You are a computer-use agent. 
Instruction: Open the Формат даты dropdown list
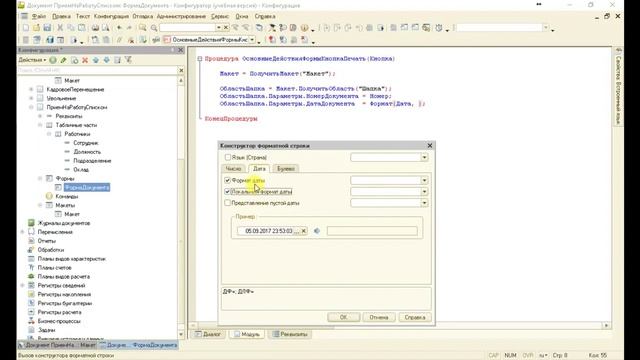tap(424, 180)
